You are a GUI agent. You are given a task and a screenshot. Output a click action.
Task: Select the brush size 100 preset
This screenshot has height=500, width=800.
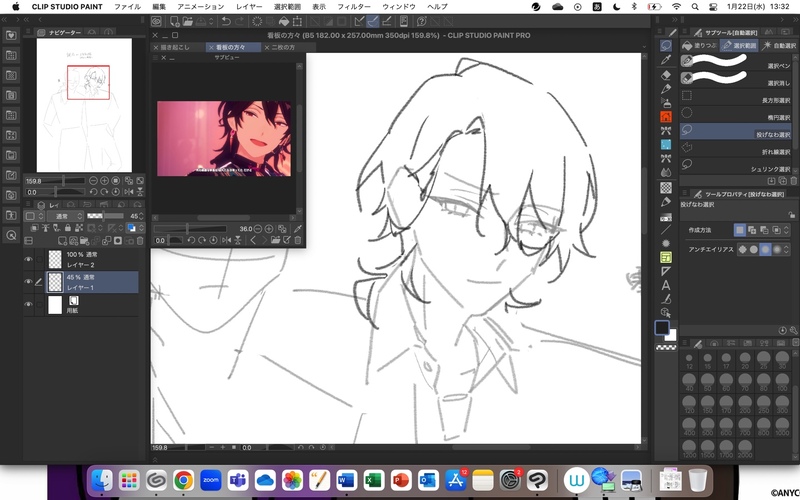click(x=782, y=382)
